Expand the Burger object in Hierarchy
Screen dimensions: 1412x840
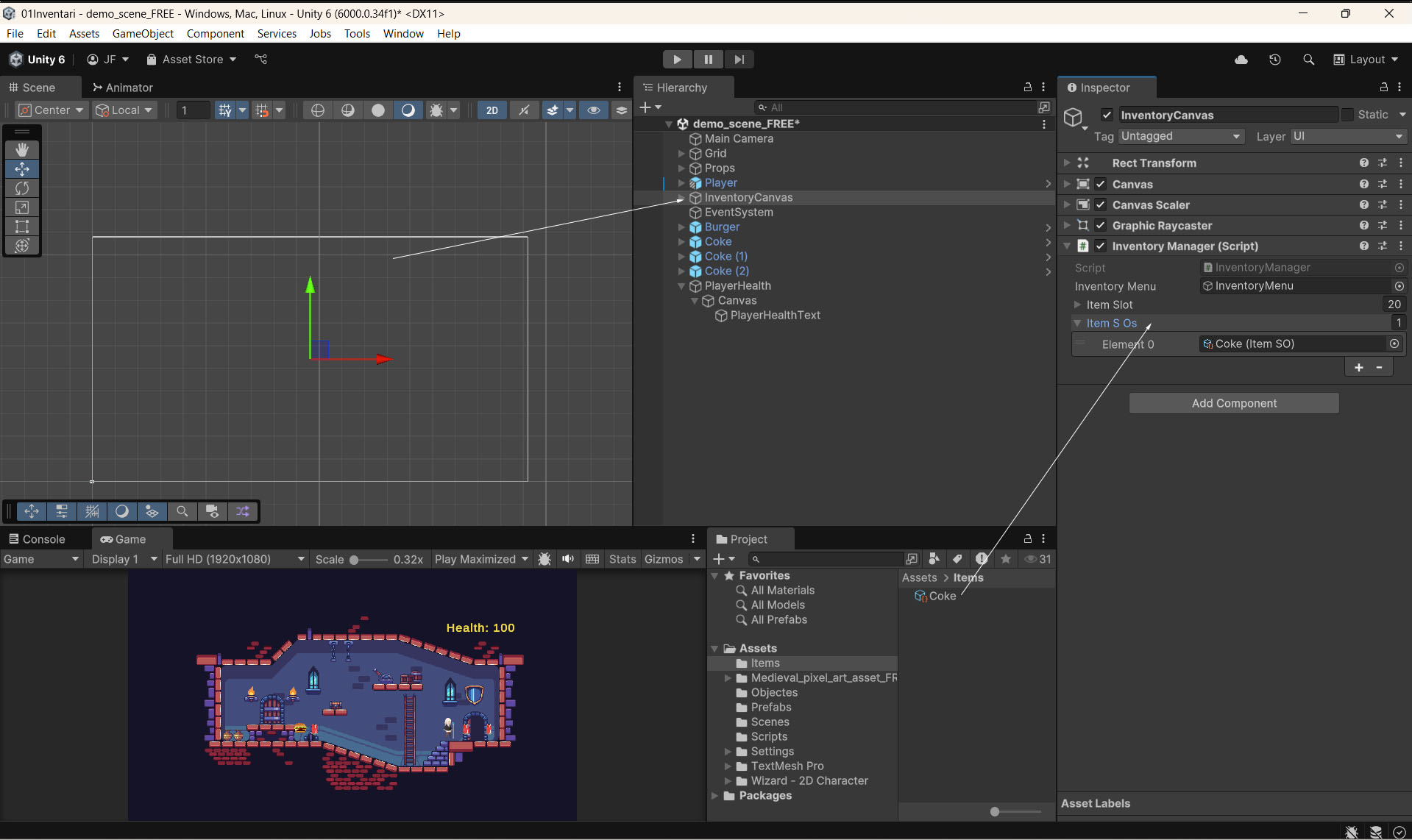click(681, 227)
